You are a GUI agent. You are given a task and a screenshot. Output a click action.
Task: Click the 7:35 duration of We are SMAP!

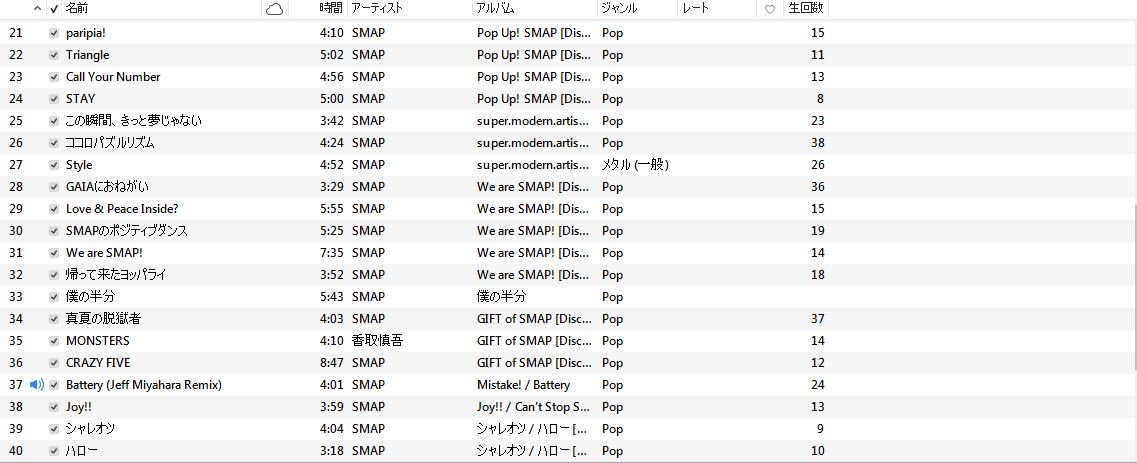point(331,253)
